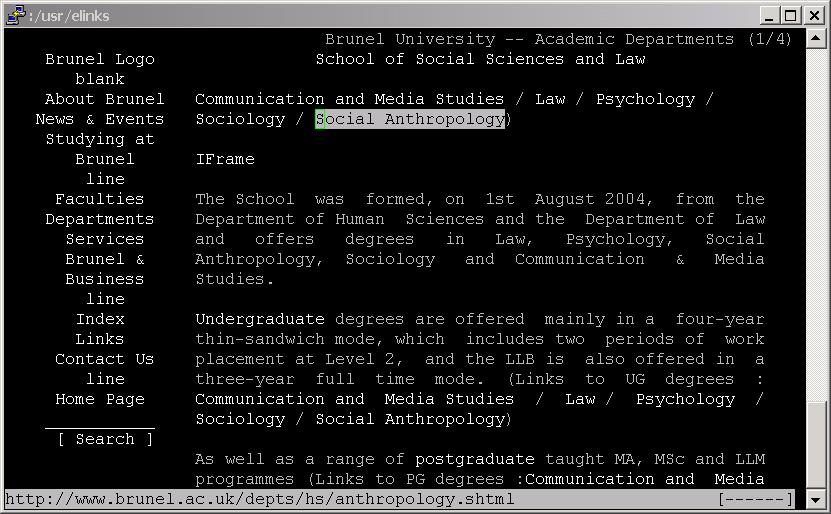Open the postgraduate link in last paragraph
The width and height of the screenshot is (831, 514).
click(474, 459)
